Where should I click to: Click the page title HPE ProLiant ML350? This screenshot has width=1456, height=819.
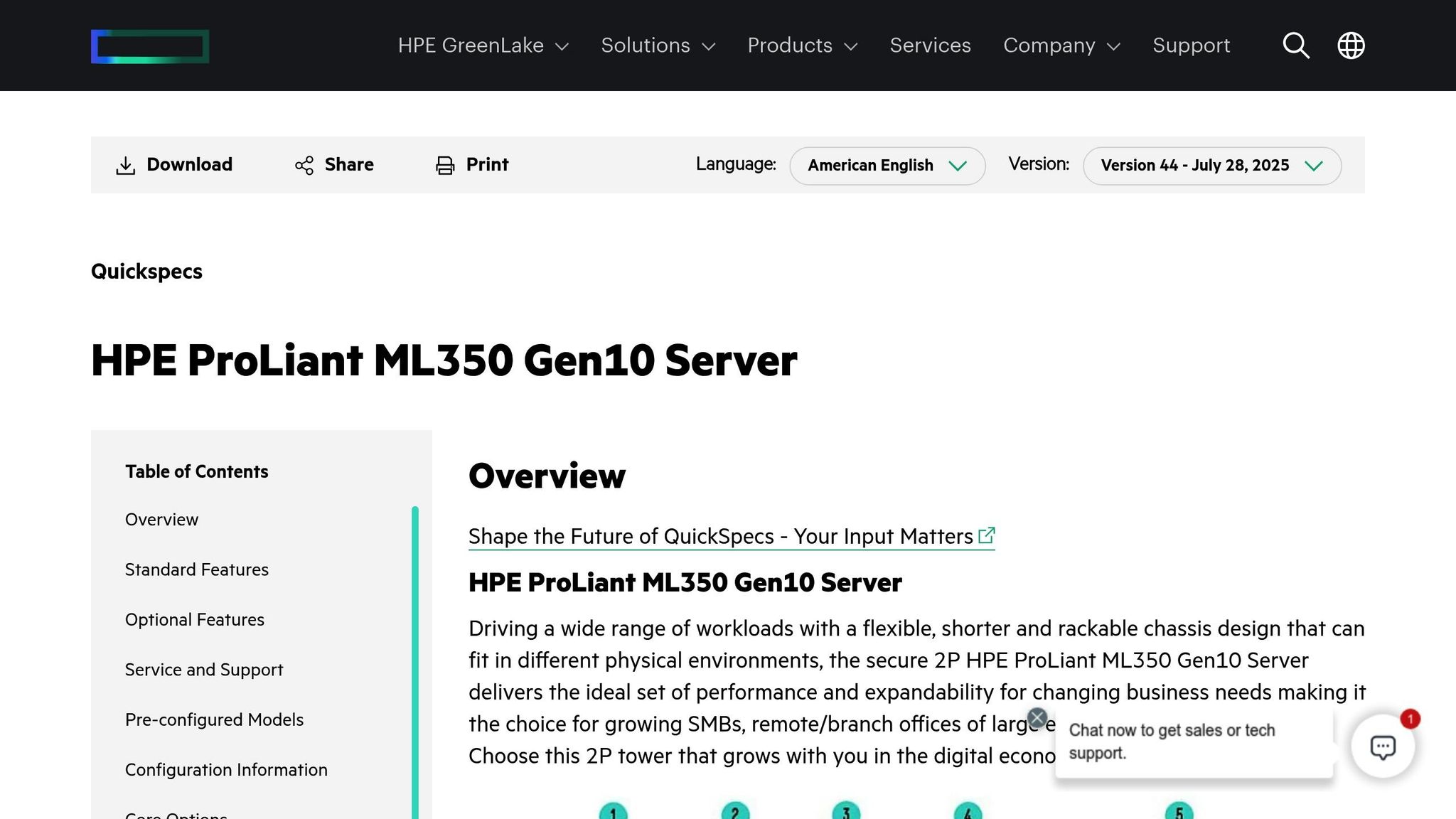444,360
